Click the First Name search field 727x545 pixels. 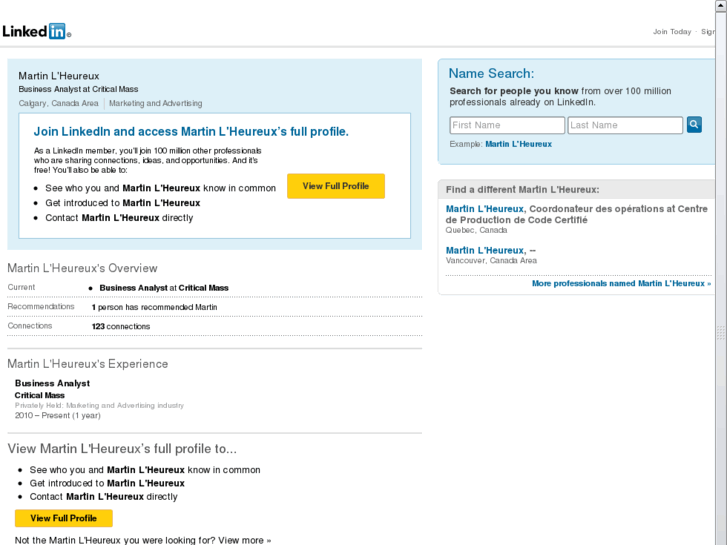507,125
